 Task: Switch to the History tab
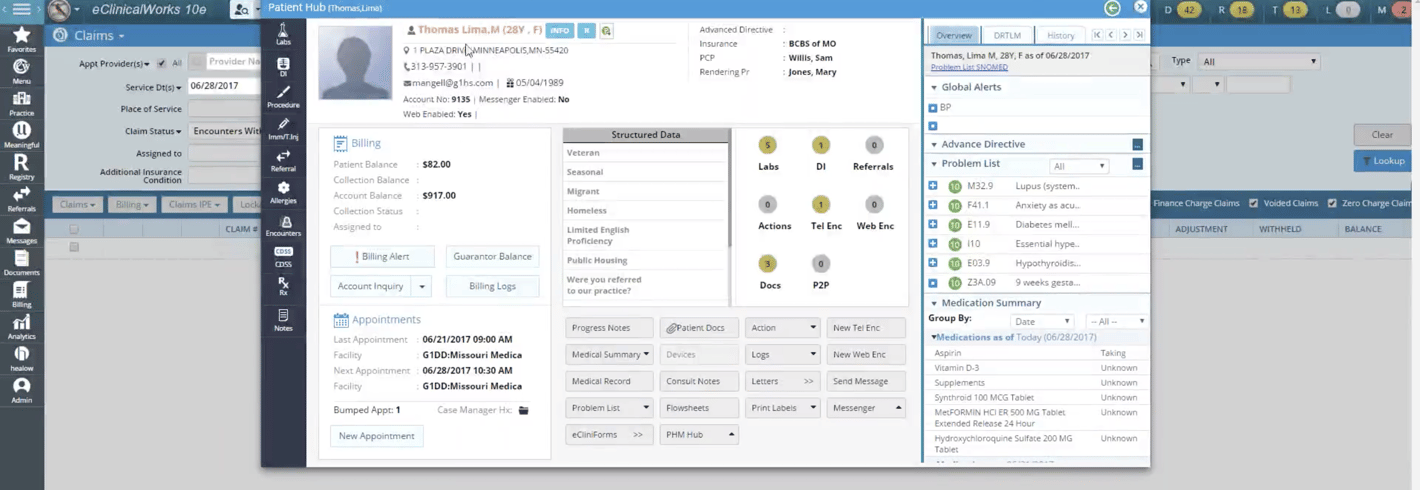pyautogui.click(x=1060, y=35)
